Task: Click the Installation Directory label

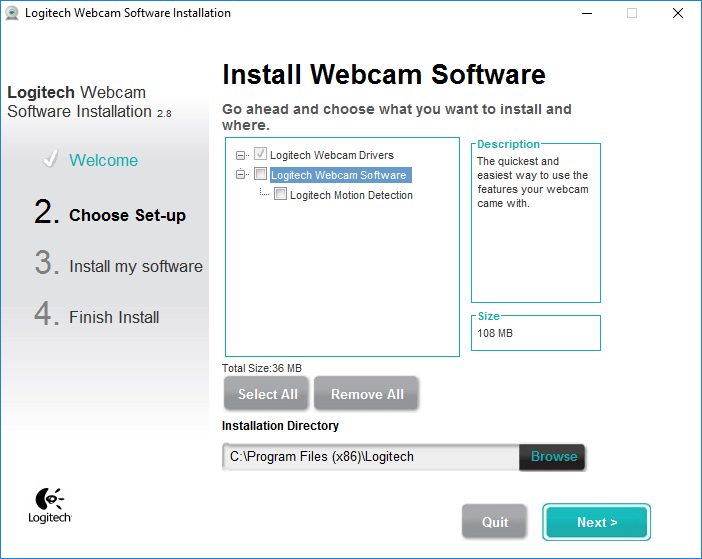Action: click(280, 426)
